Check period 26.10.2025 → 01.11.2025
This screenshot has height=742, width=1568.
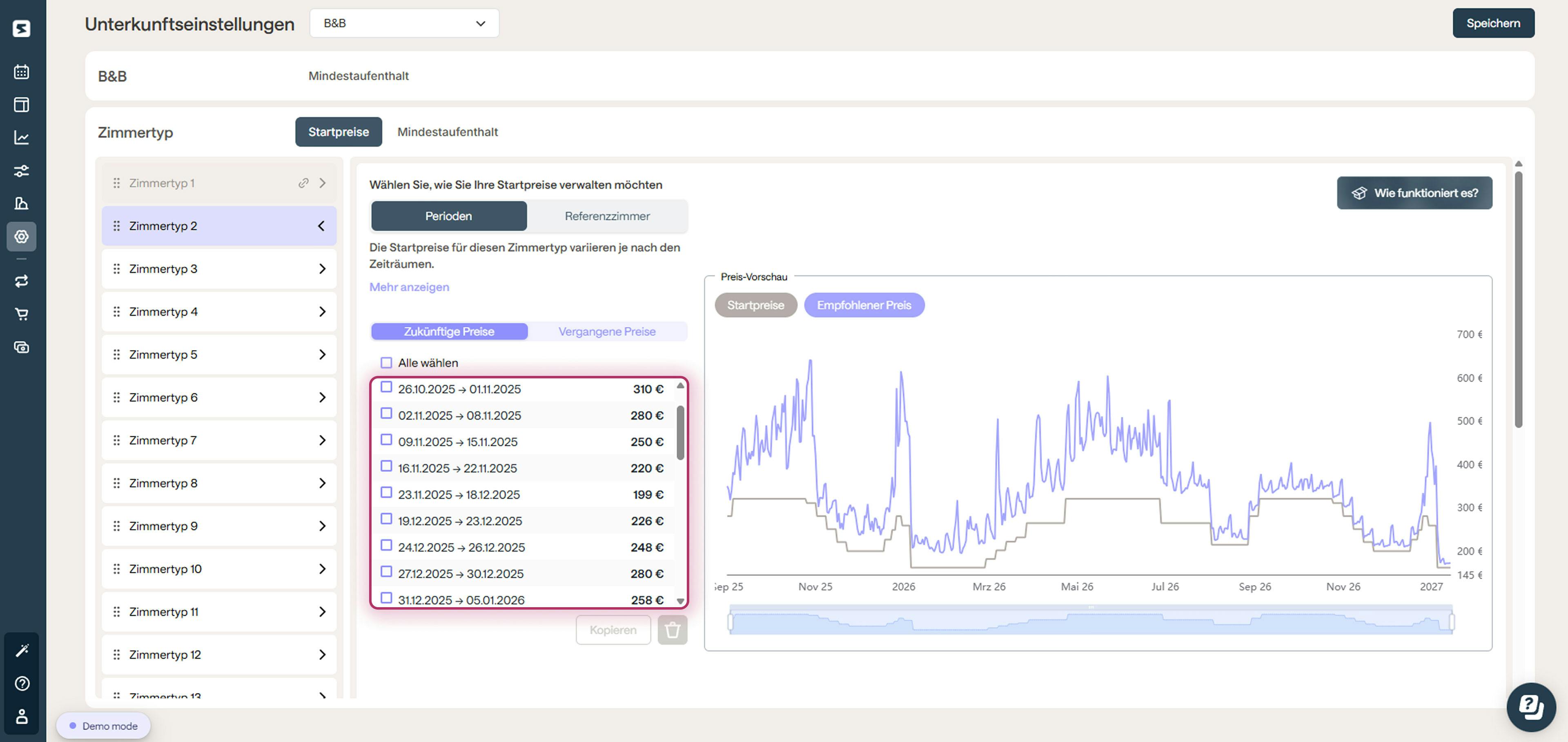pos(386,387)
